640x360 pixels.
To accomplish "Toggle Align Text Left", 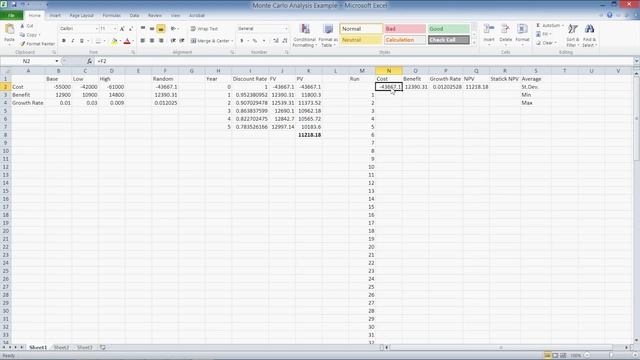I will [143, 41].
